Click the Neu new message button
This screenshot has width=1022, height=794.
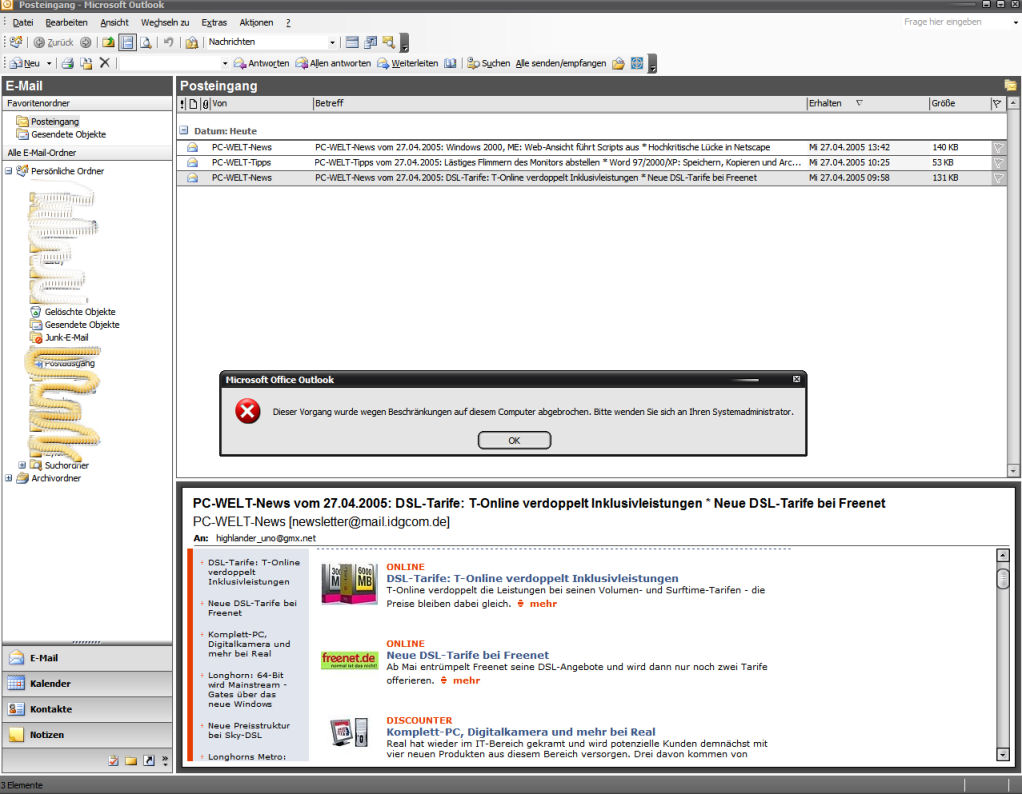(25, 63)
